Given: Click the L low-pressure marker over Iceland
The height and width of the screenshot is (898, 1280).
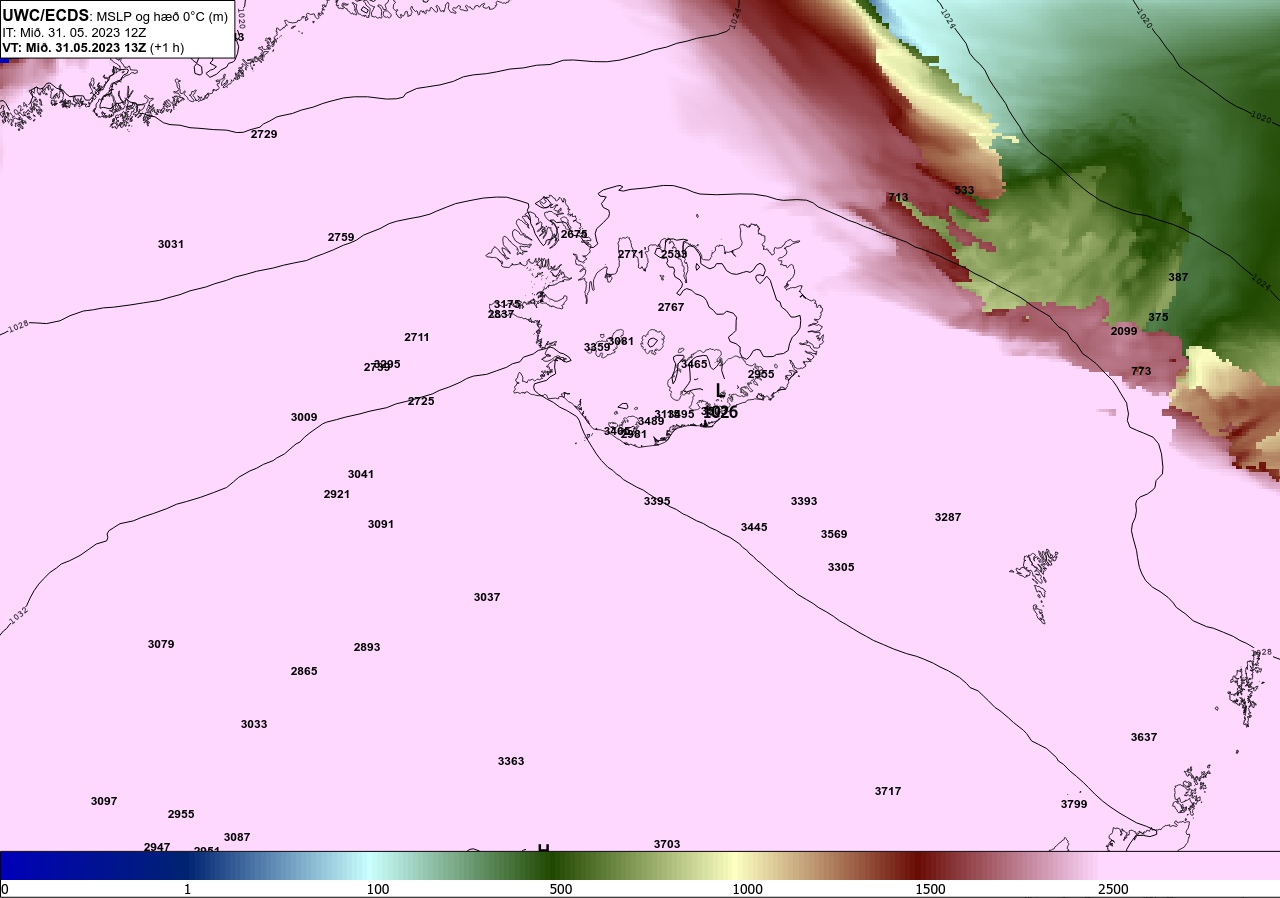Looking at the screenshot, I should tap(719, 391).
